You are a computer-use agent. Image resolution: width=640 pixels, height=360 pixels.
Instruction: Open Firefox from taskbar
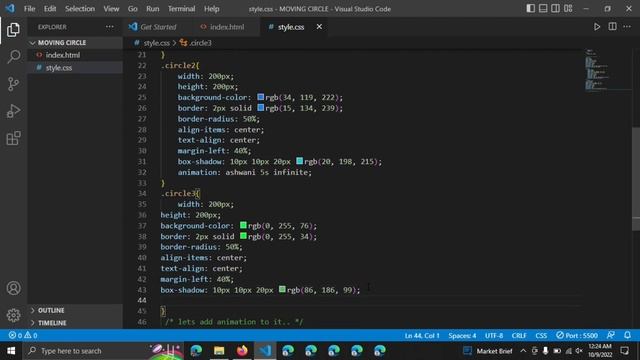click(242, 351)
